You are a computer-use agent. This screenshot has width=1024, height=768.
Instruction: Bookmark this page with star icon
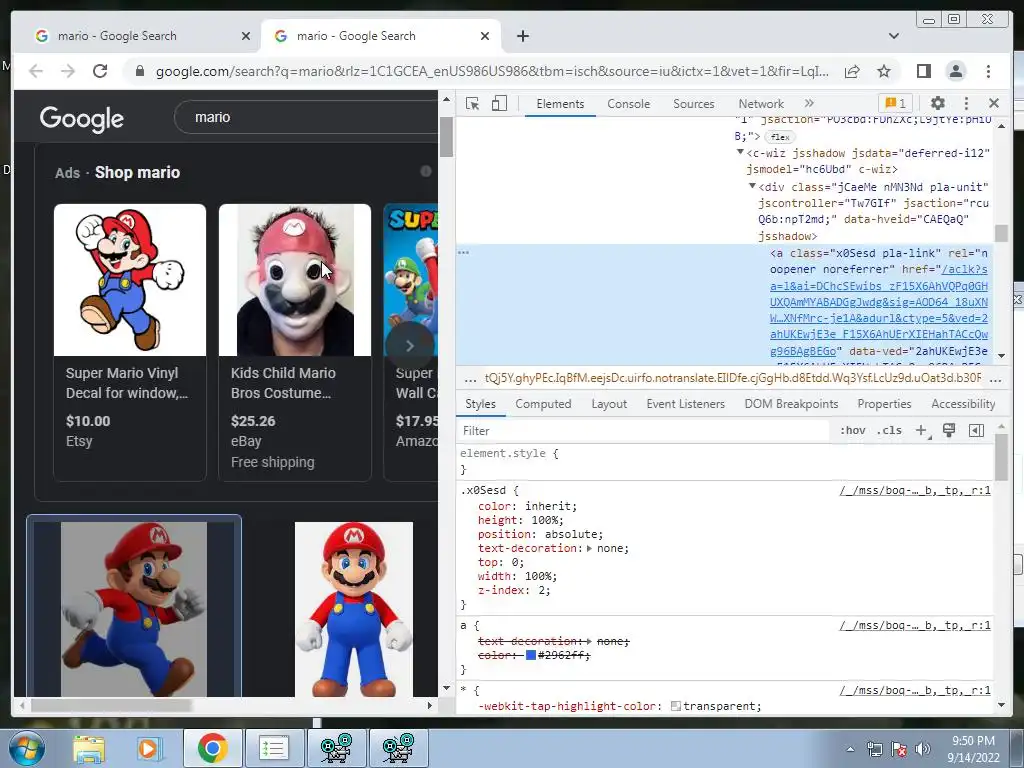tap(884, 71)
